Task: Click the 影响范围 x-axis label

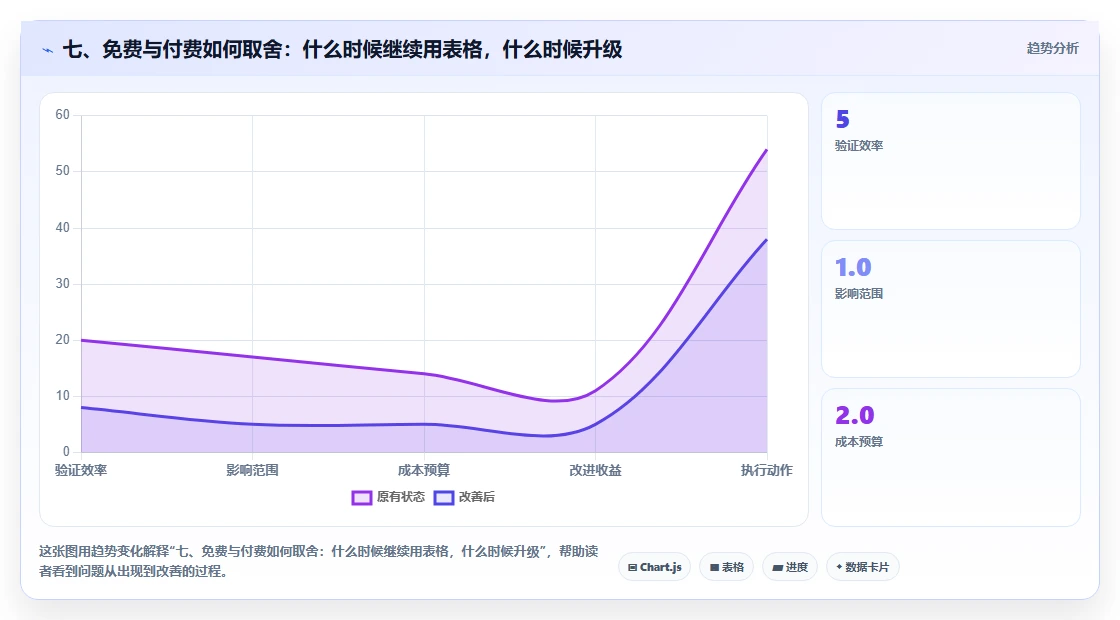Action: coord(252,470)
